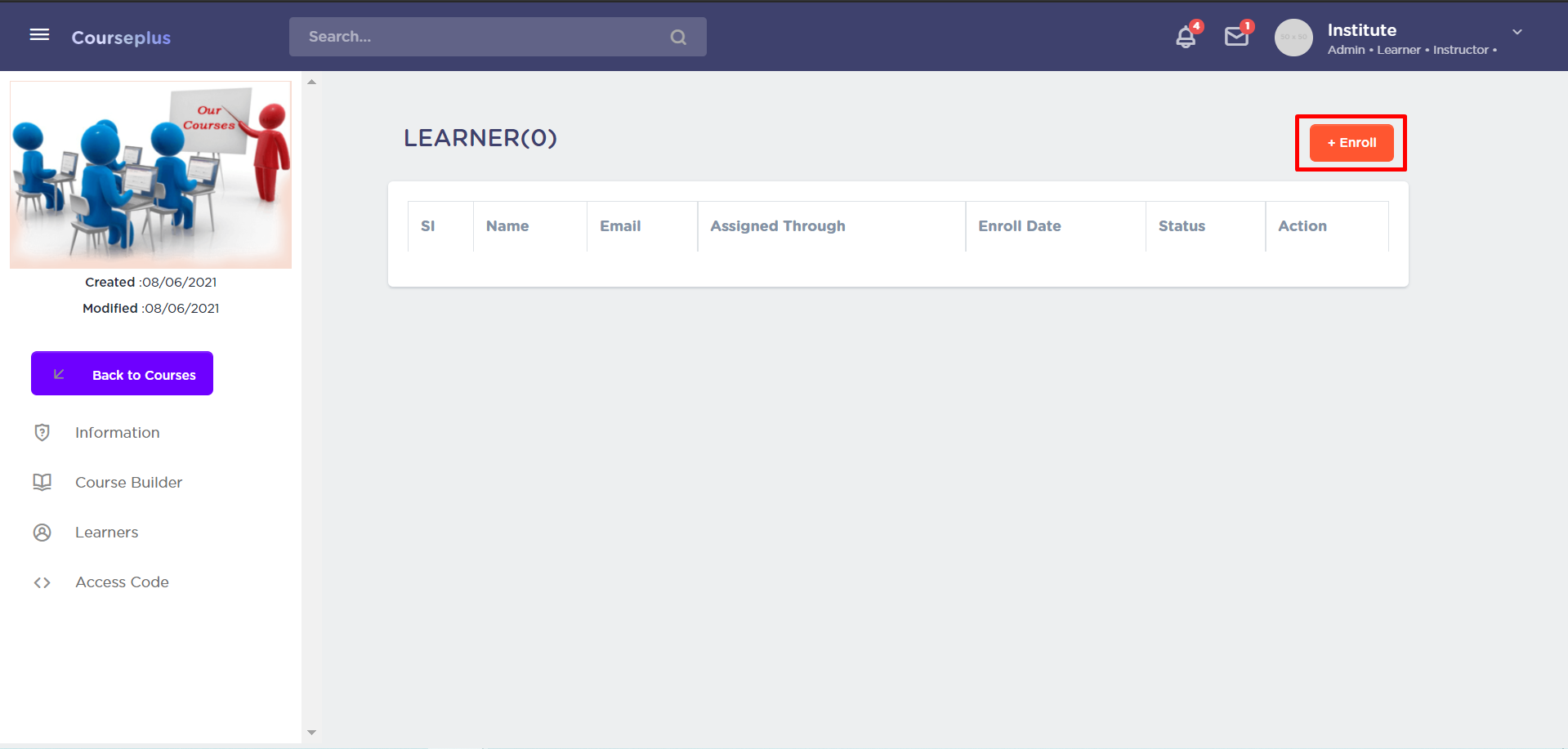Click the Course Builder book icon
This screenshot has width=1568, height=749.
(x=42, y=483)
